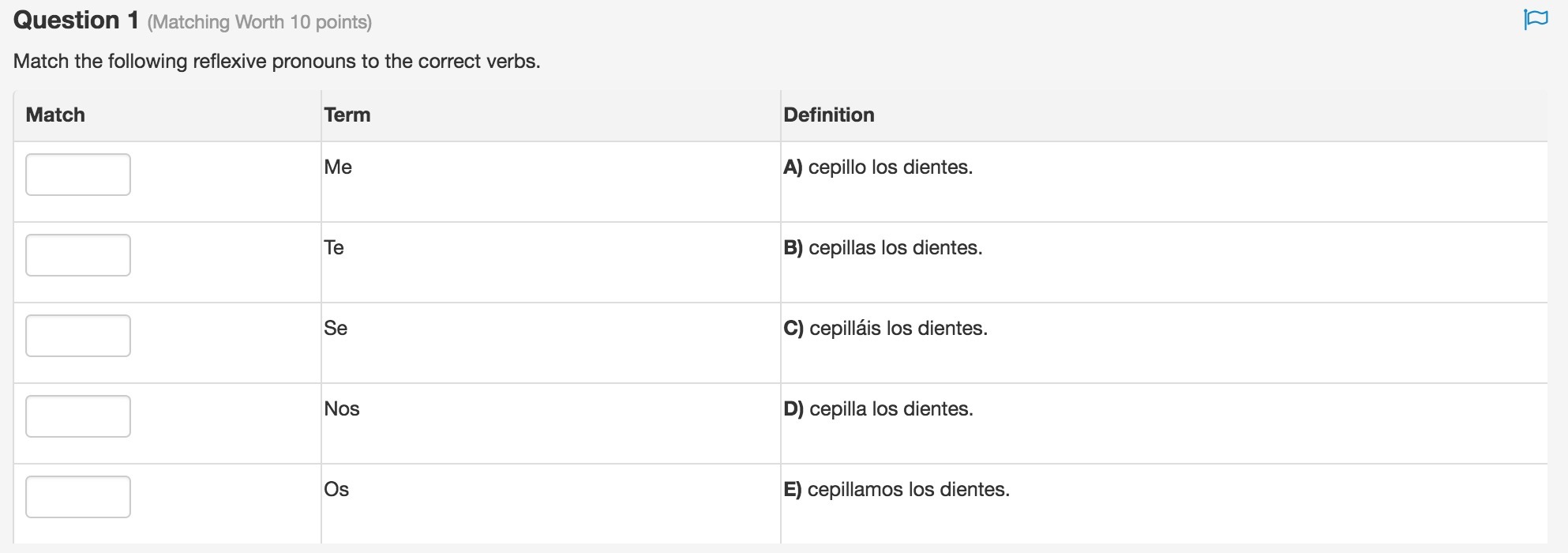This screenshot has height=553, width=1568.
Task: Click the term 'Nos'
Action: click(342, 409)
